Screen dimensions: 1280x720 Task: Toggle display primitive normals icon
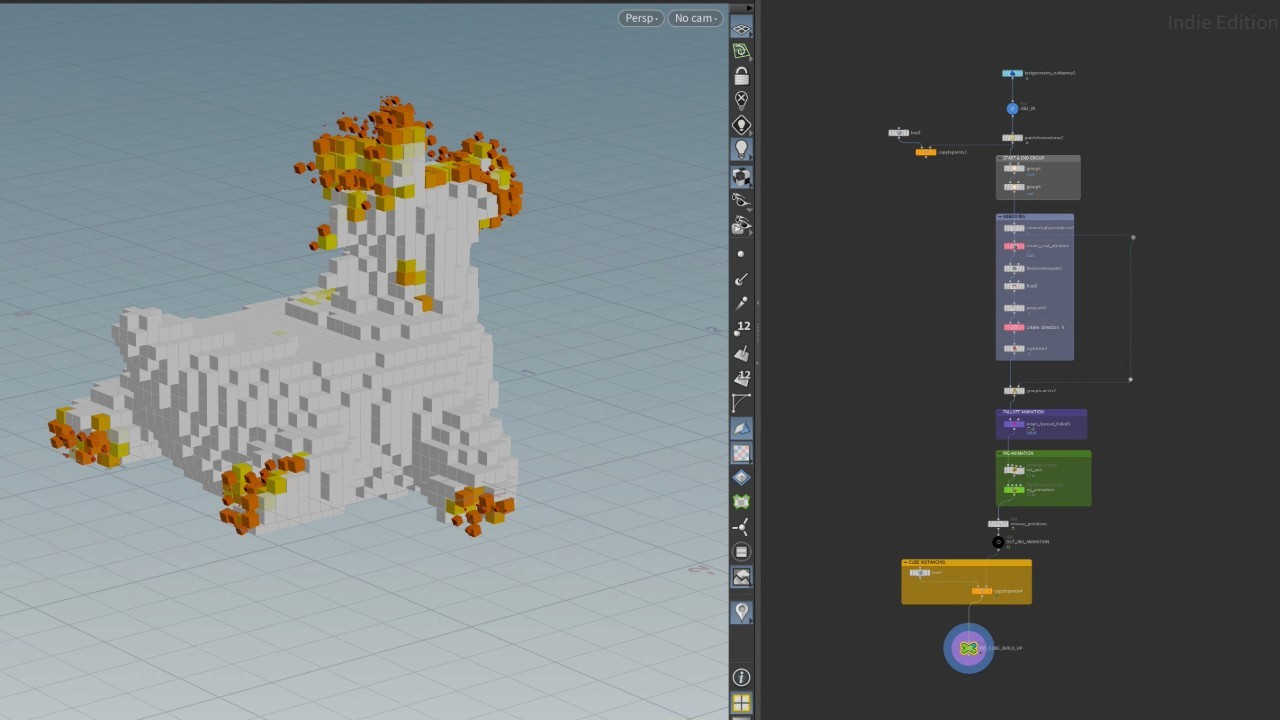tap(741, 353)
